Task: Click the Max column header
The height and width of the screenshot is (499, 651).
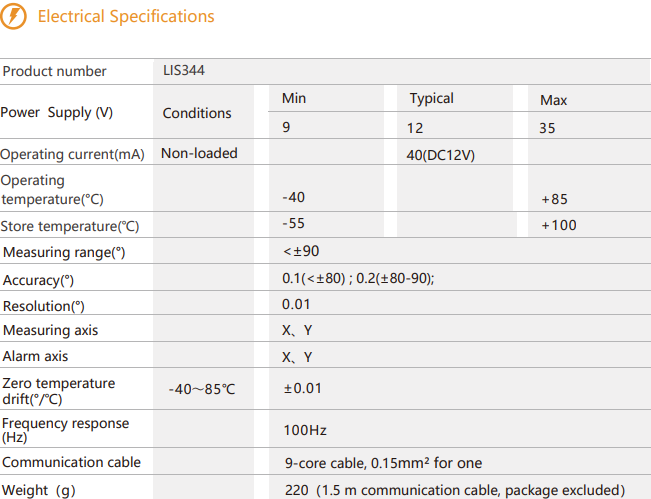Action: coord(554,100)
